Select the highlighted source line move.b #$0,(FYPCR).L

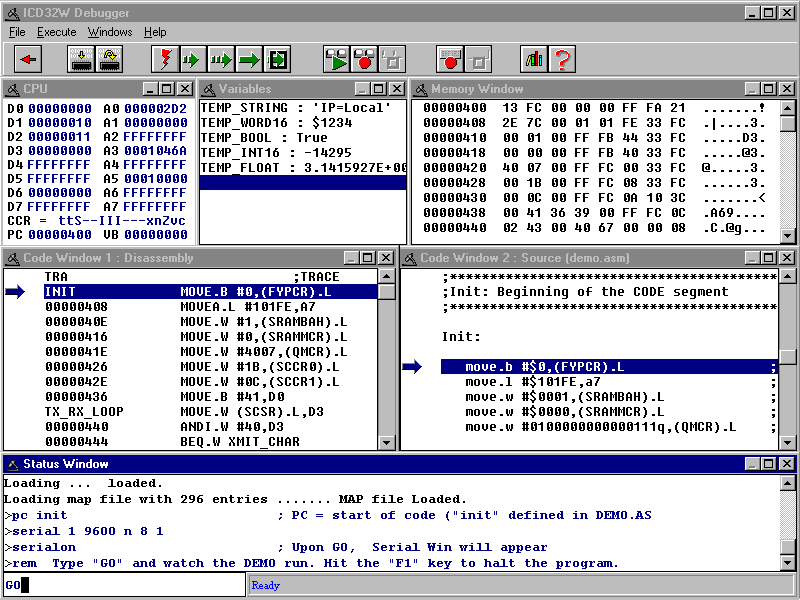tap(609, 367)
